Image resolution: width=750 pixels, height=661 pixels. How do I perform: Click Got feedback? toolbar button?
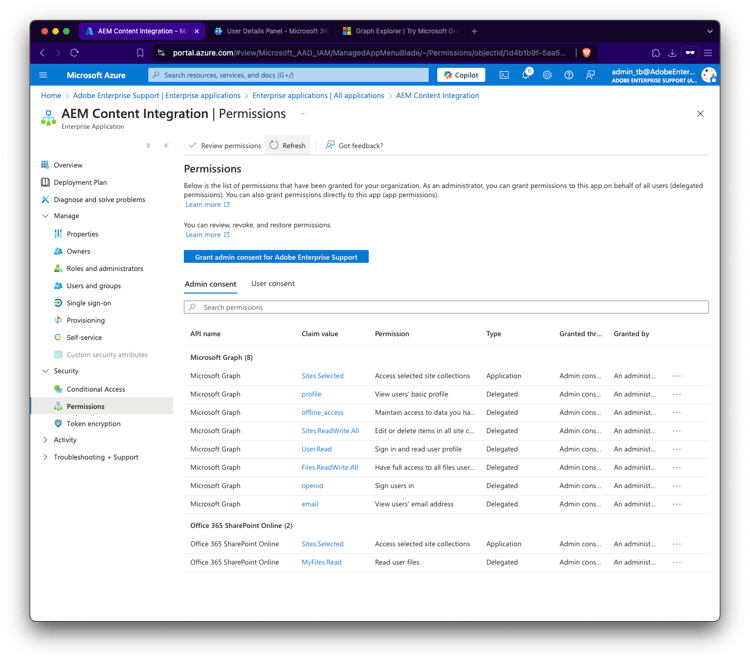click(x=354, y=145)
